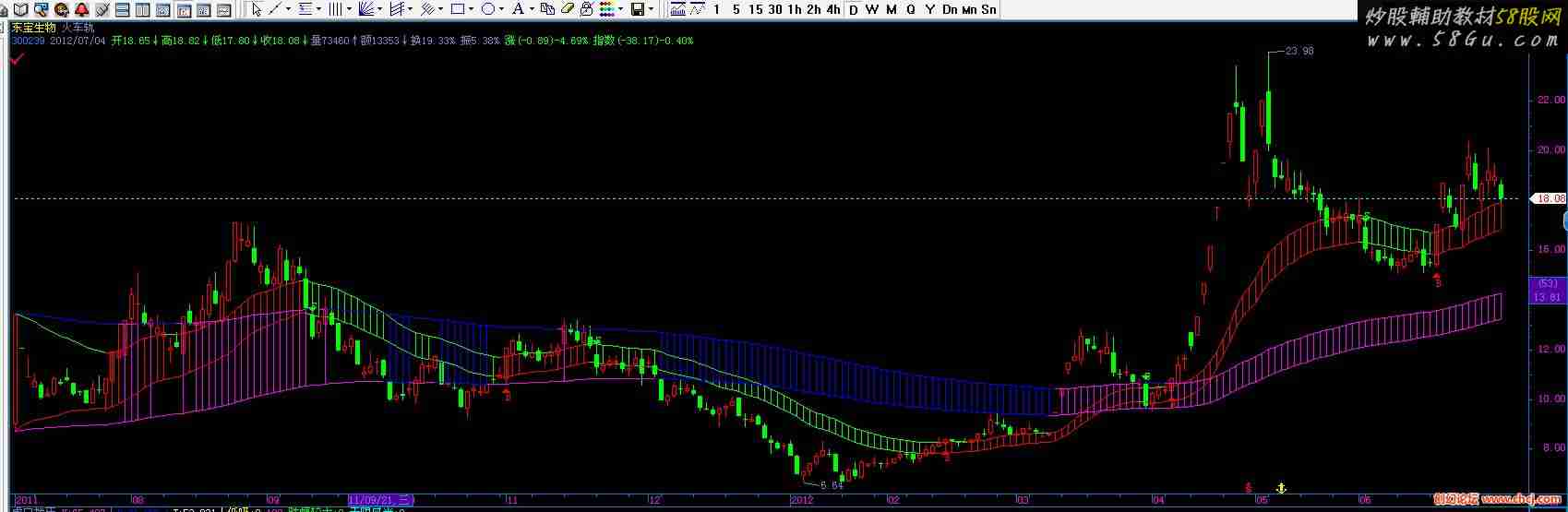The height and width of the screenshot is (512, 1568).
Task: Select the Sn period button
Action: tap(988, 9)
